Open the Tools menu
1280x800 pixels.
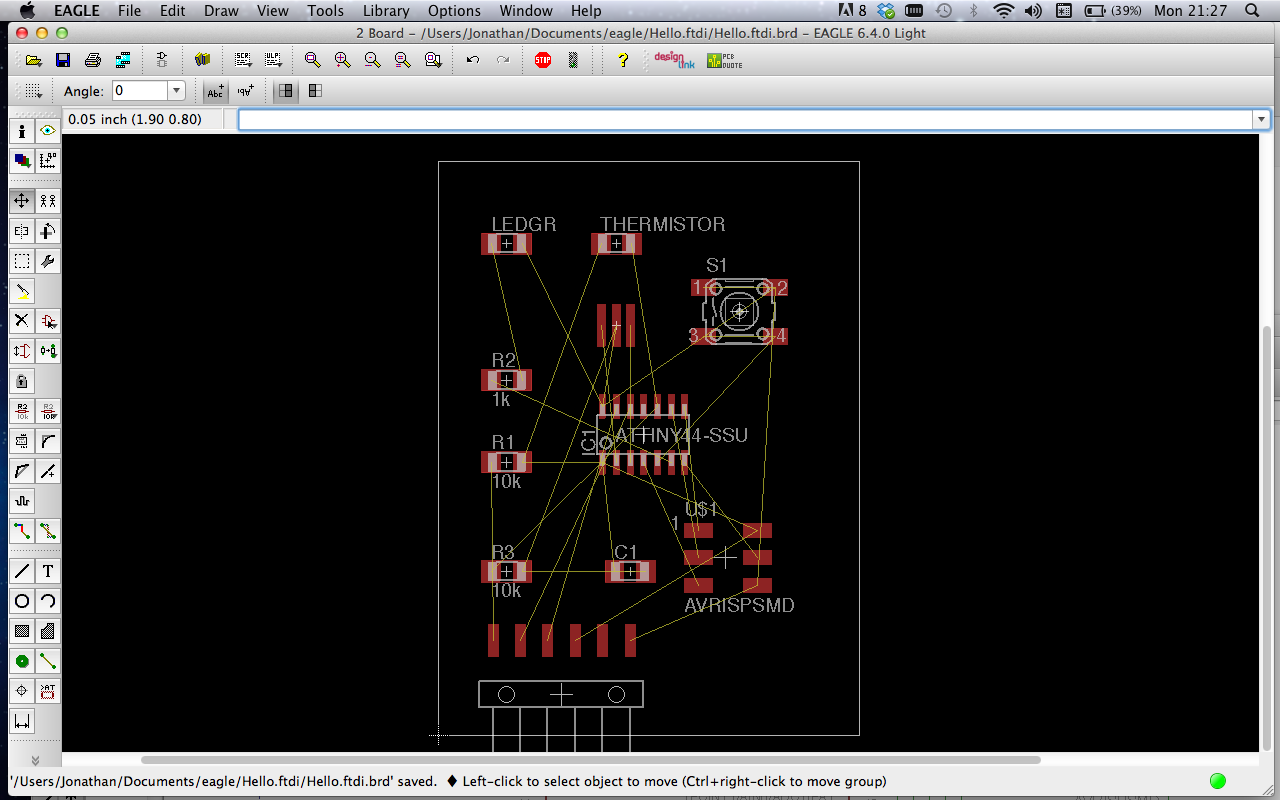tap(326, 11)
